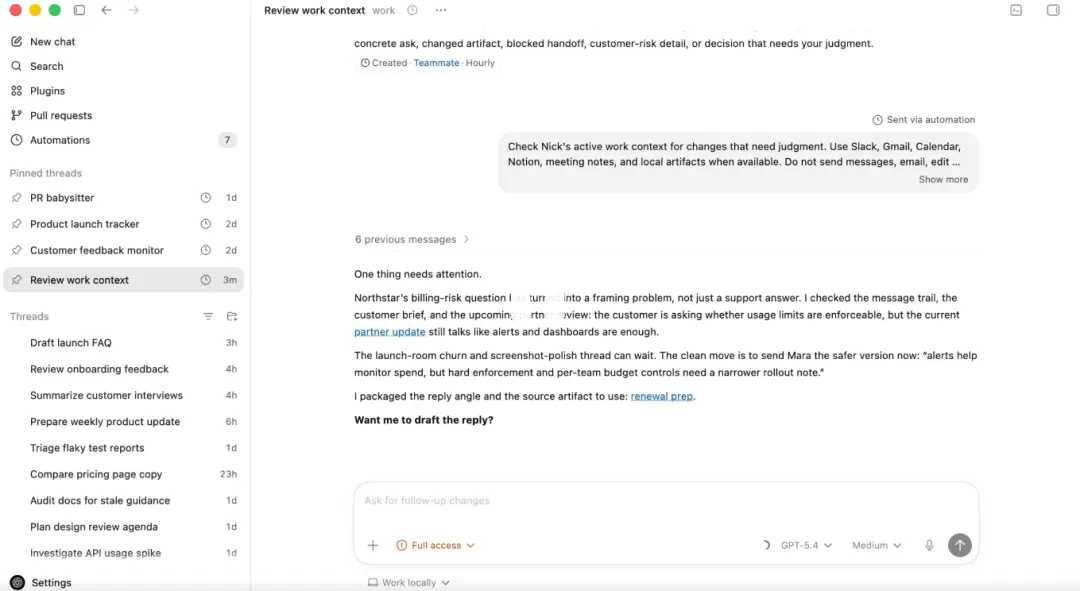Open Plugins in the sidebar
This screenshot has width=1080, height=591.
[47, 91]
